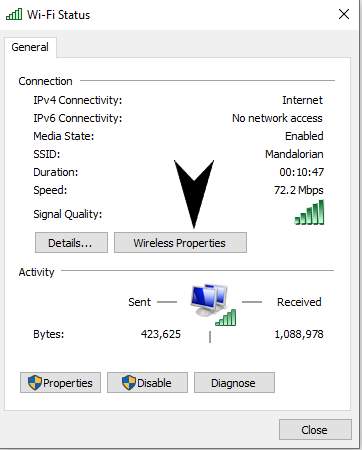The image size is (362, 450).
Task: Close the Wi-Fi Status window via X
Action: coord(344,14)
